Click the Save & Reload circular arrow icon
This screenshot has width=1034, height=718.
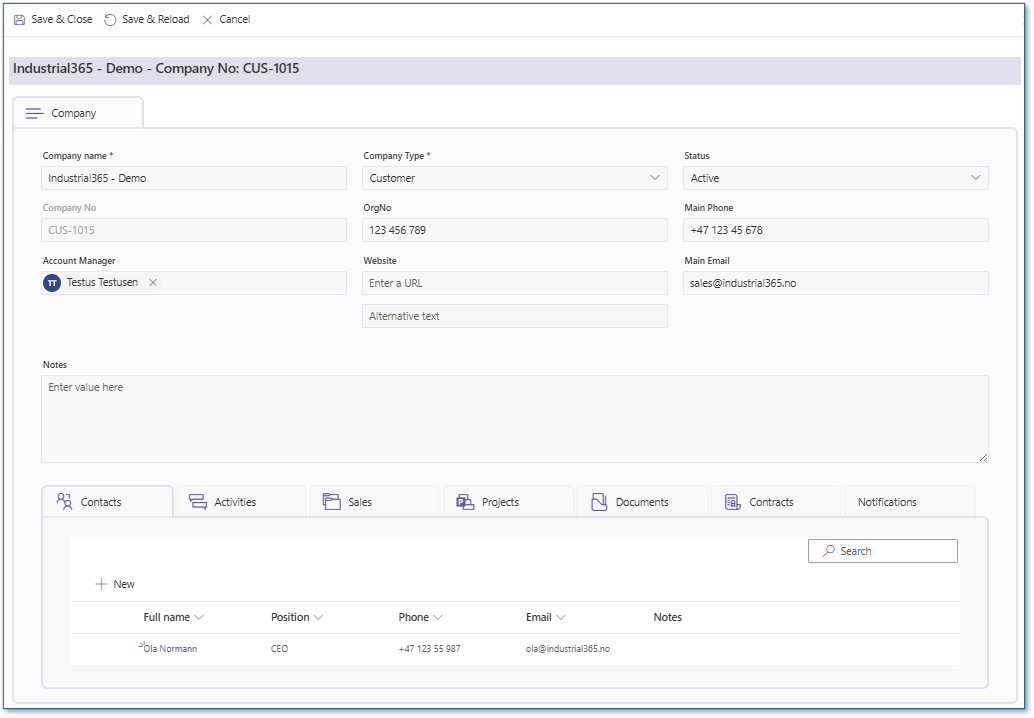coord(110,20)
